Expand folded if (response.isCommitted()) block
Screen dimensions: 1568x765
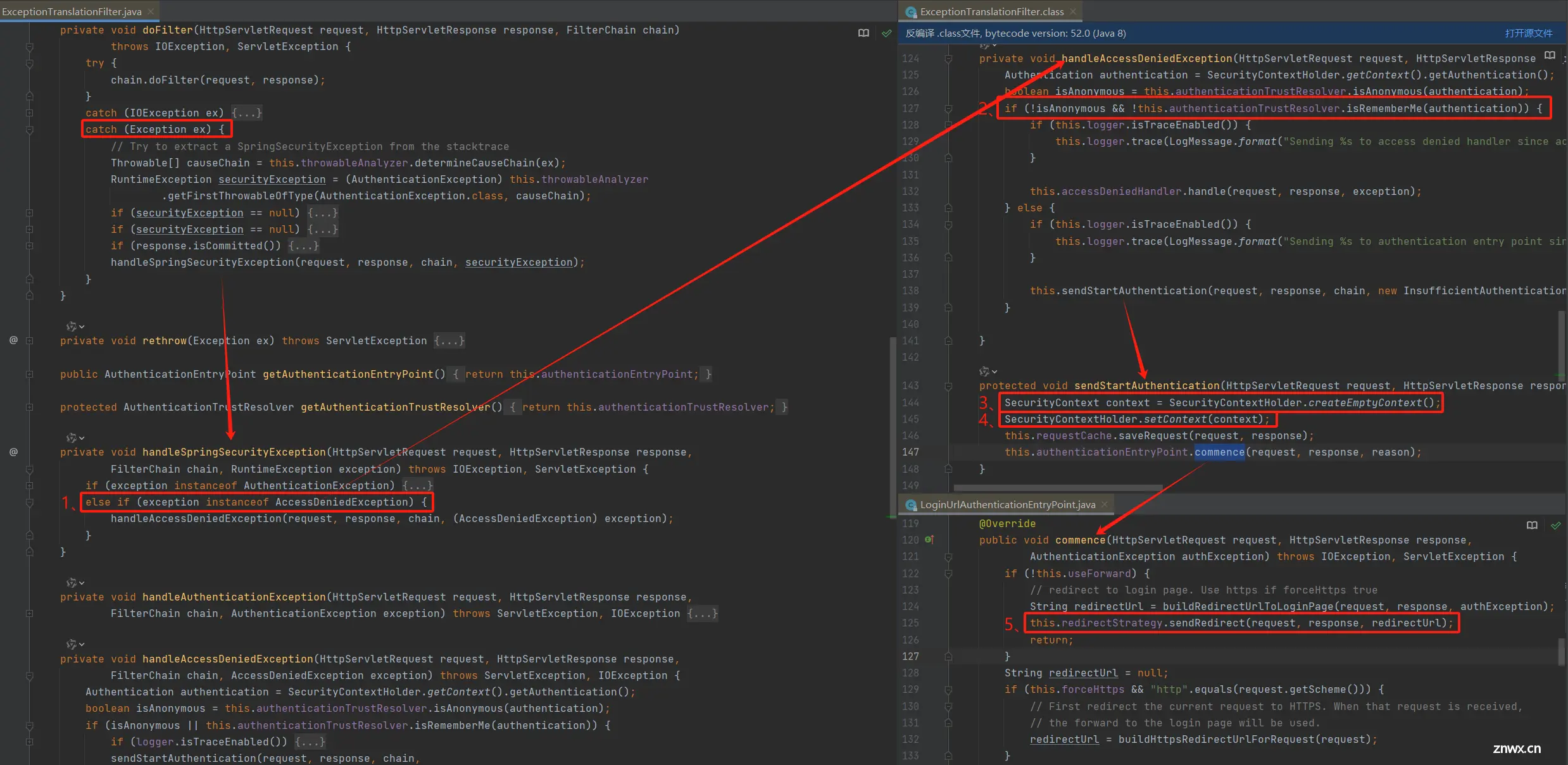(304, 246)
